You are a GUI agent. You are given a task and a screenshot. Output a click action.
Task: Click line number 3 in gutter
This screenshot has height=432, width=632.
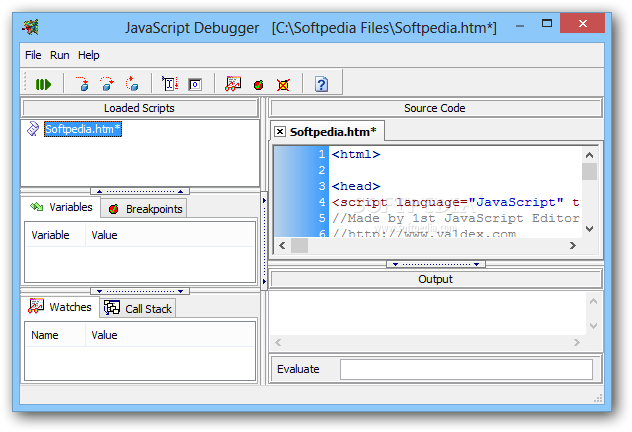(322, 186)
